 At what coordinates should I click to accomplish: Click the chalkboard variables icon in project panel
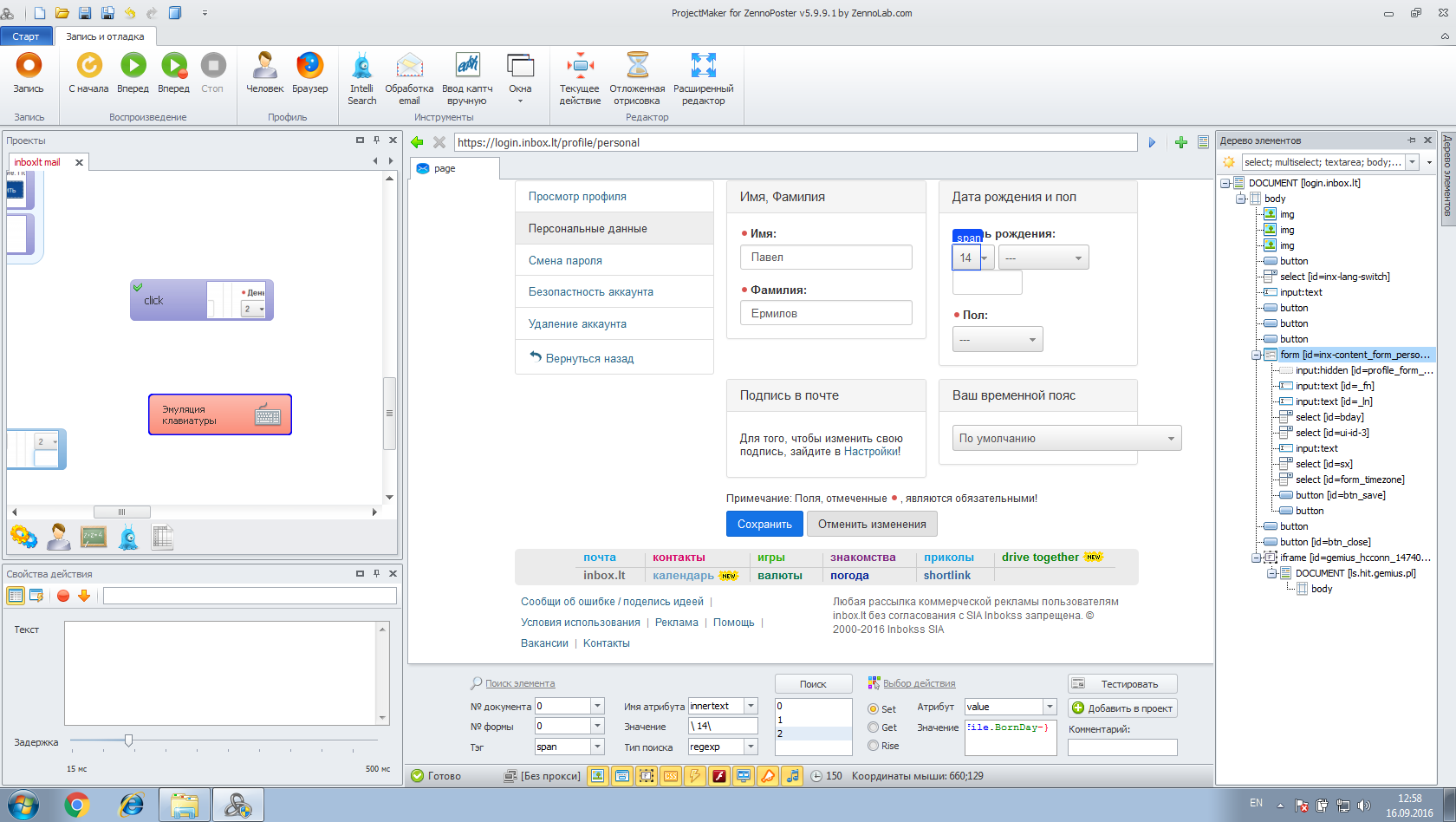point(94,538)
